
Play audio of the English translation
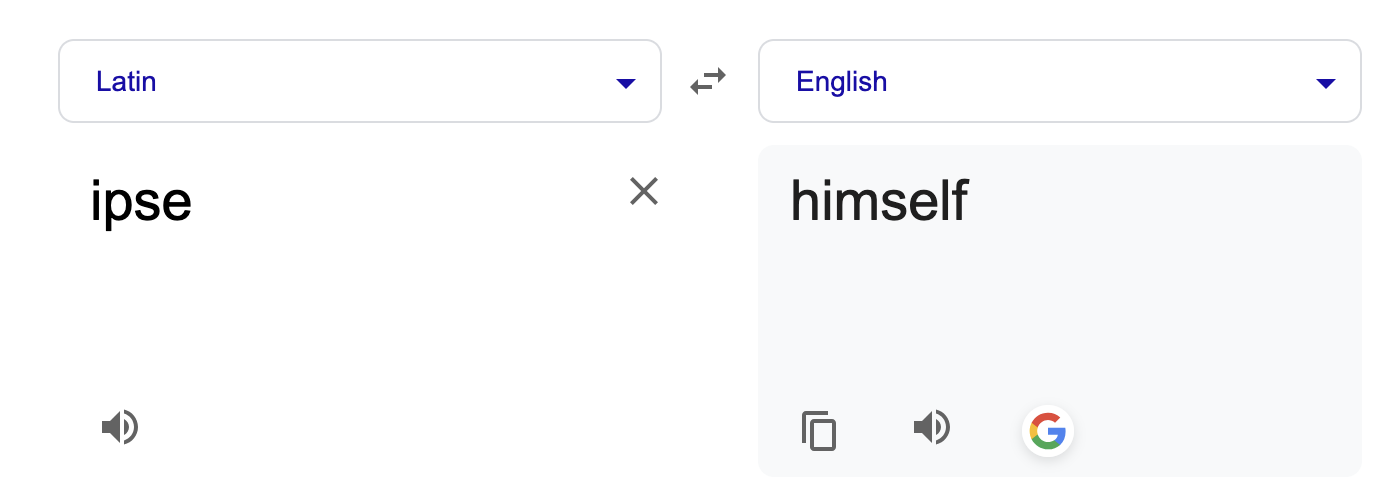(x=932, y=428)
